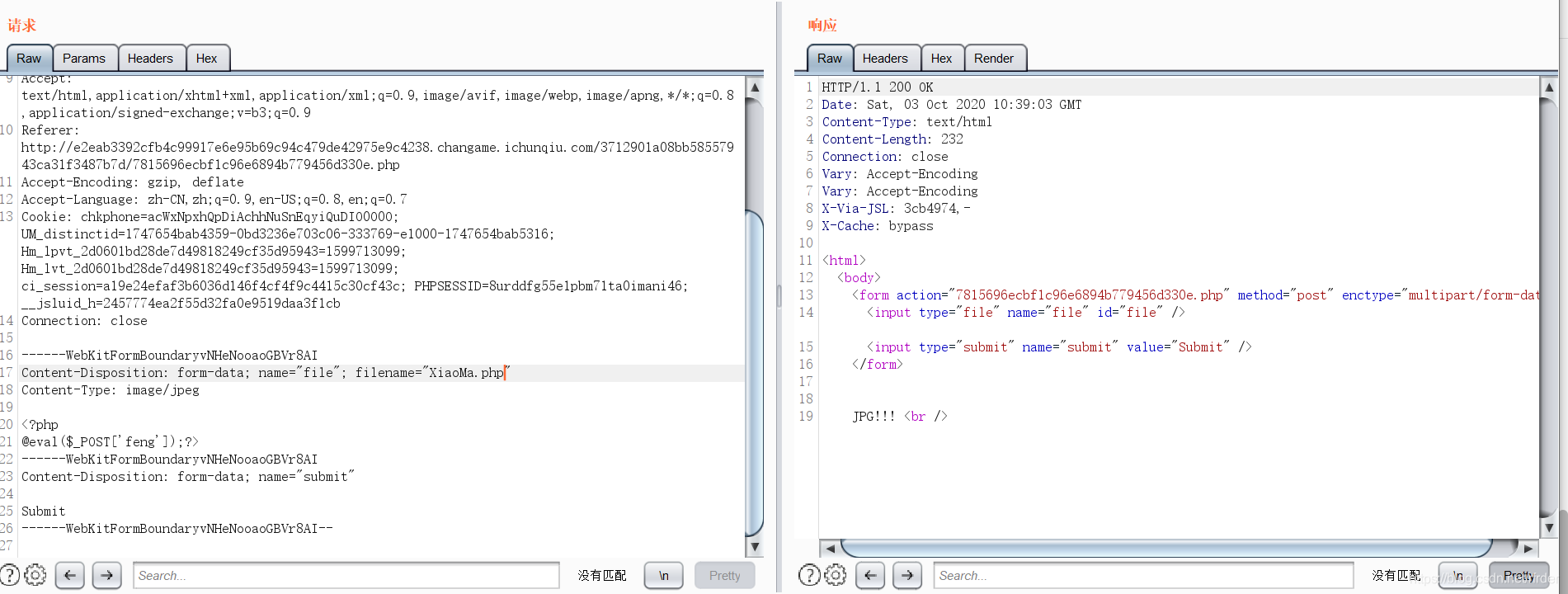Open settings gear in response panel
This screenshot has height=594, width=1568.
(836, 575)
